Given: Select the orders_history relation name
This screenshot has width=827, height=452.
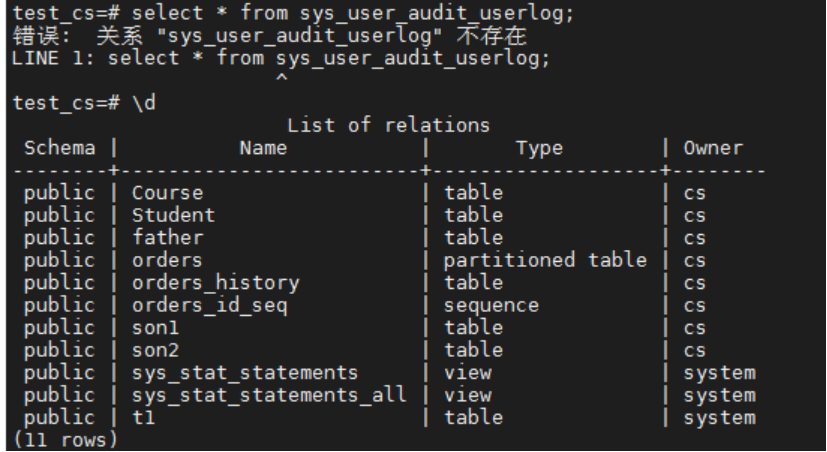Looking at the screenshot, I should pos(215,283).
